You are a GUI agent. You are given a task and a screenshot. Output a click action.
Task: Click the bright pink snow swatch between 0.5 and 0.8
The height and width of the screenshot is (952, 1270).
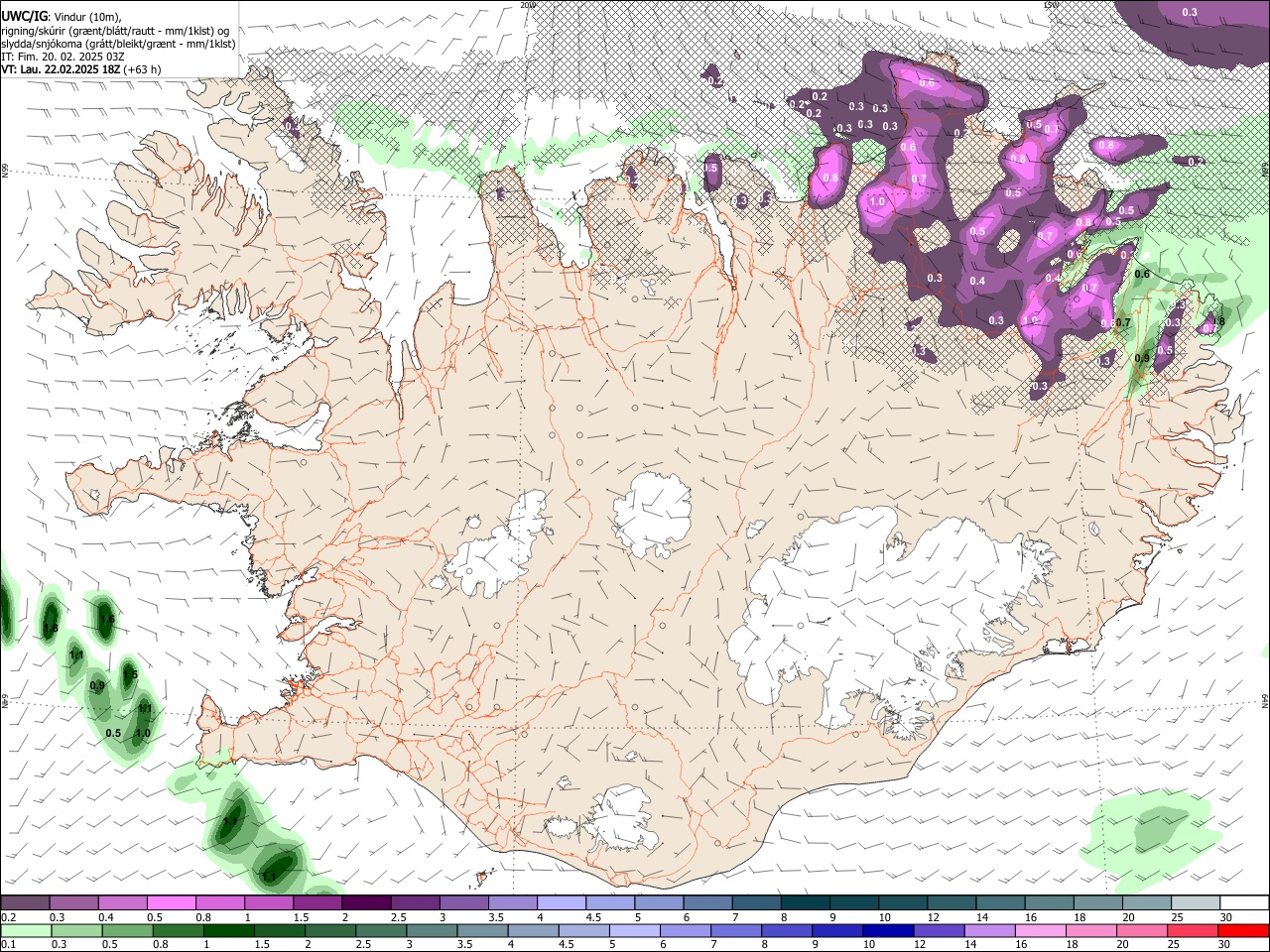[171, 903]
